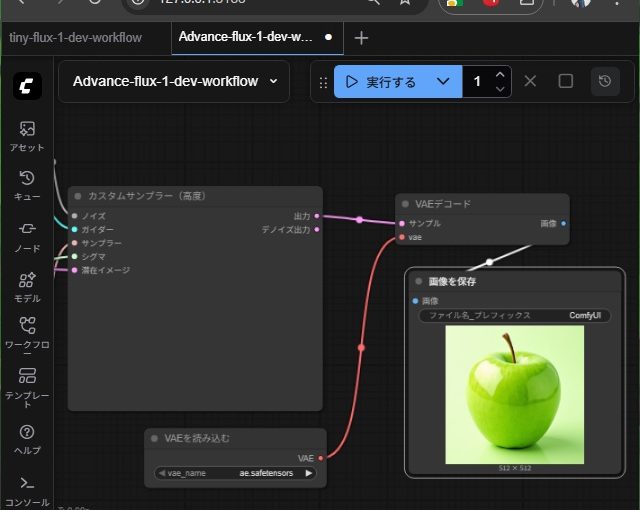Collapse the カスタムサンプラー node via its dot
Viewport: 640px width, 510px height.
coord(78,196)
